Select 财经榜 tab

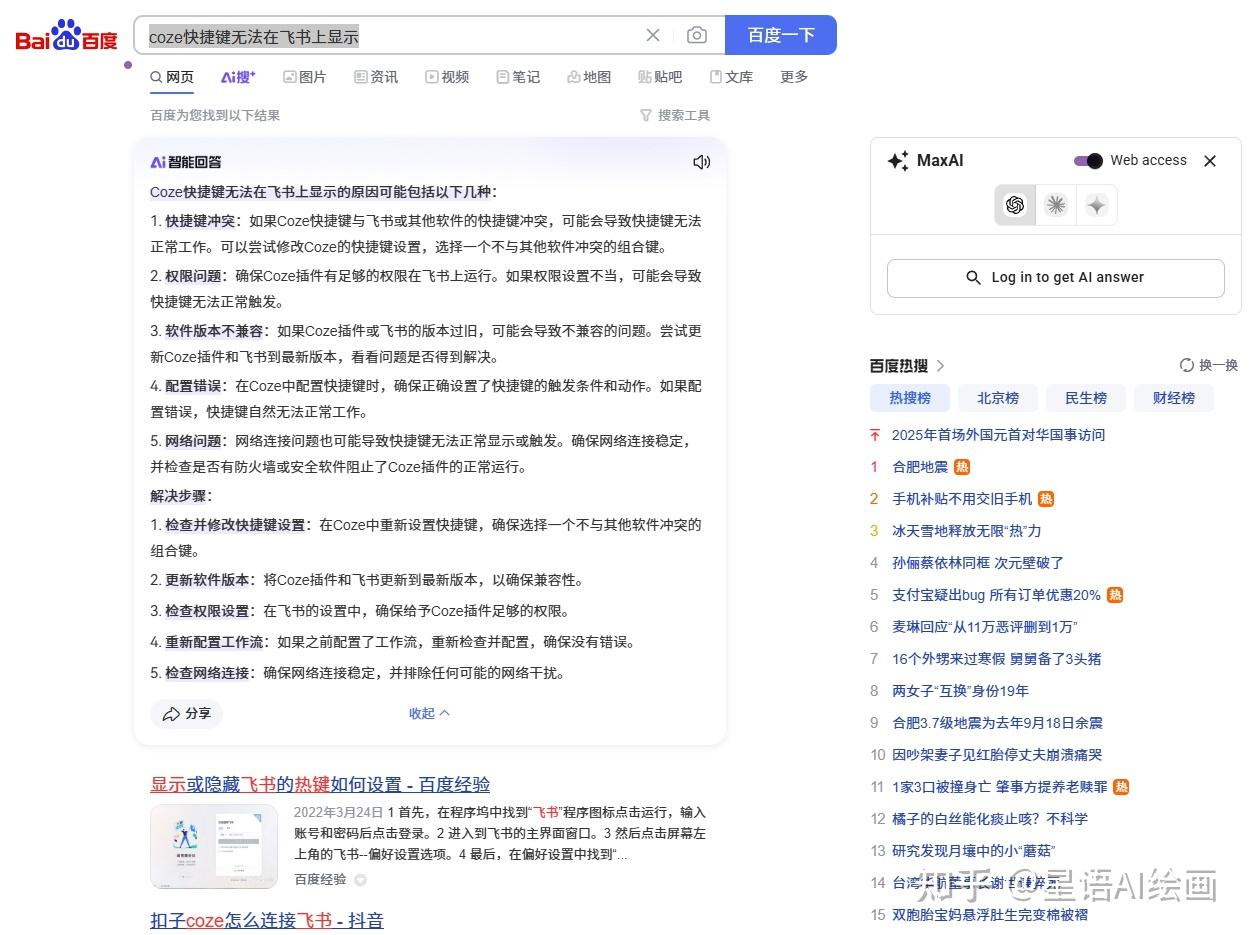click(x=1174, y=398)
